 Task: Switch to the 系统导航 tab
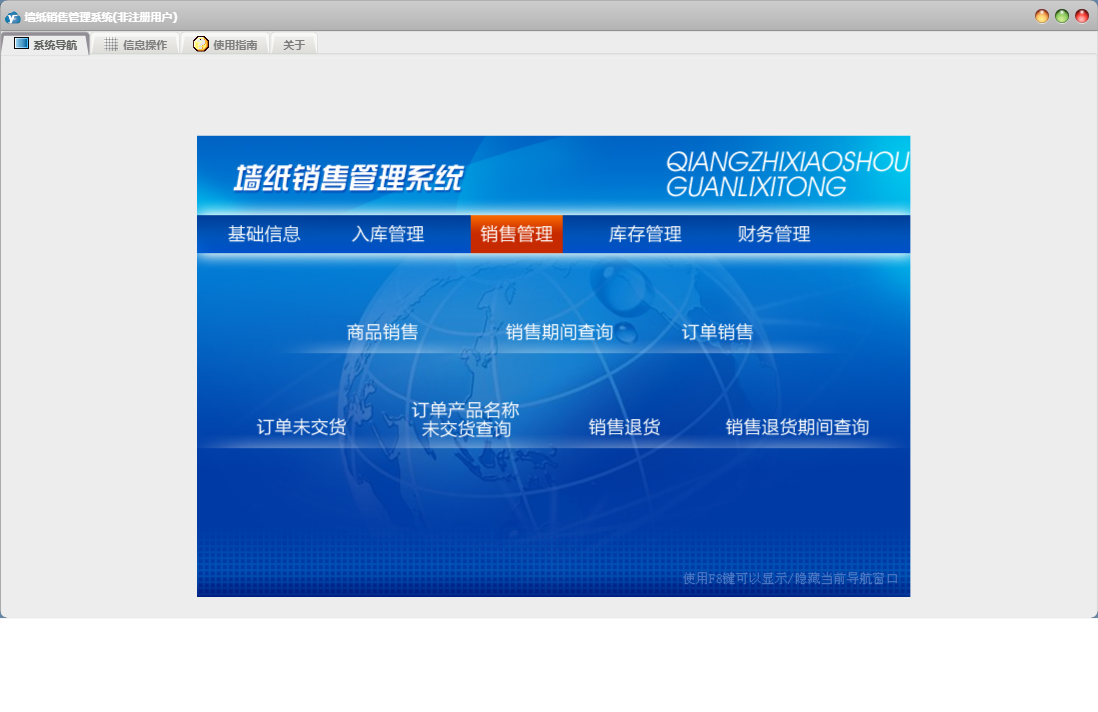click(x=45, y=45)
